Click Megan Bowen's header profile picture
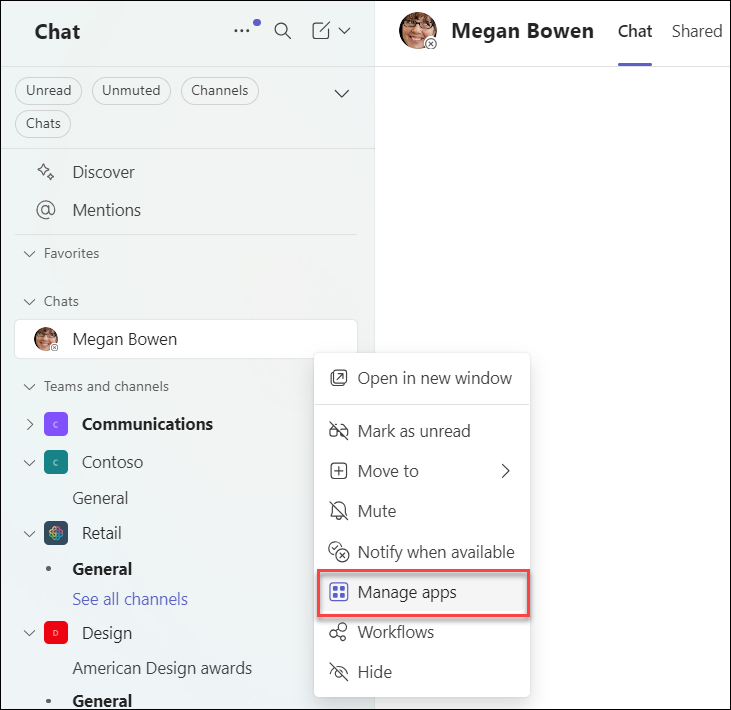 pos(418,31)
